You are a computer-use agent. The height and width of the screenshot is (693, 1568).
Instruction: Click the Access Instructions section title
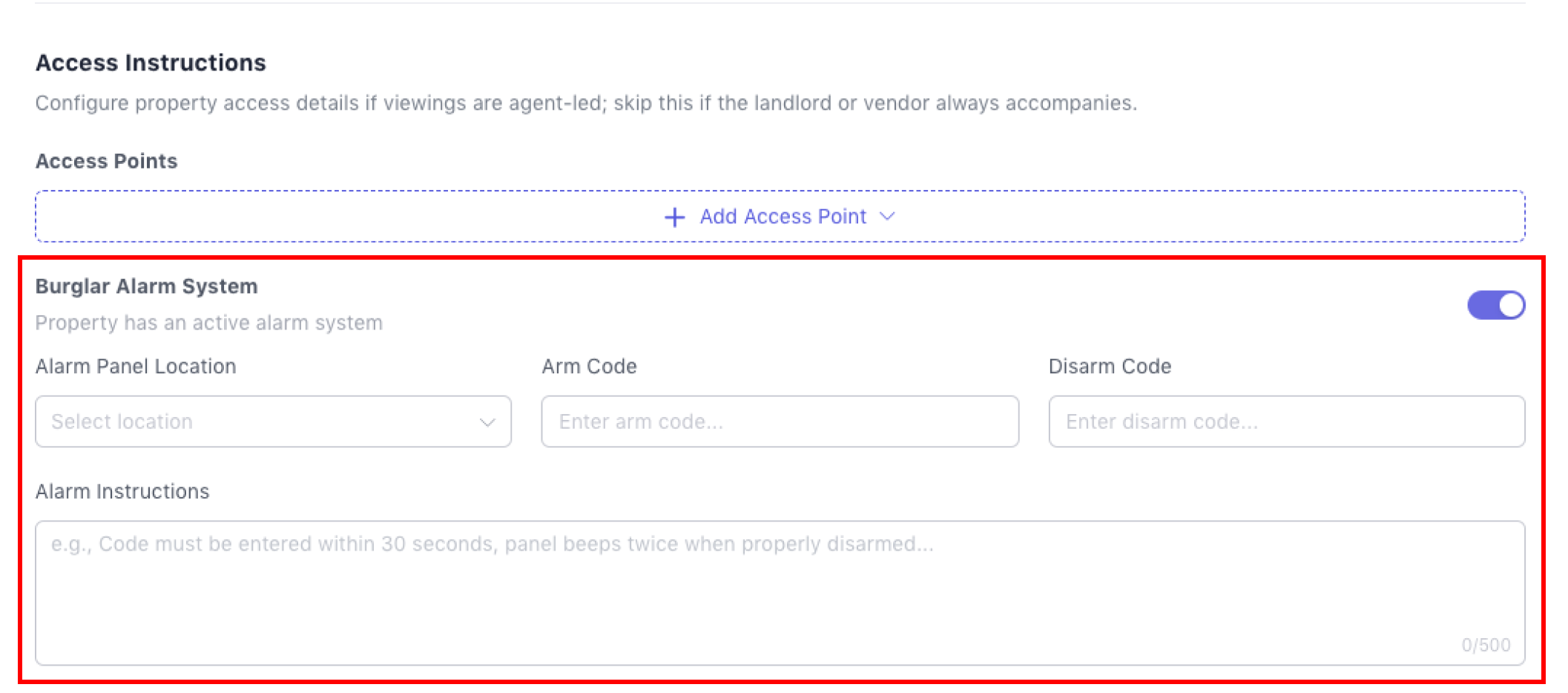point(151,63)
